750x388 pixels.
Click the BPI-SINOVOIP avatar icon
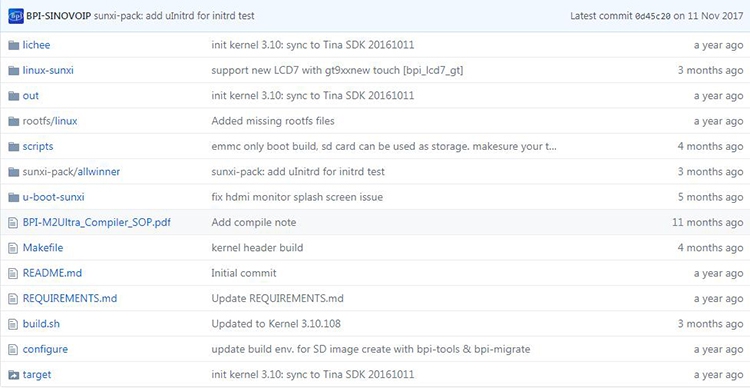tap(16, 16)
